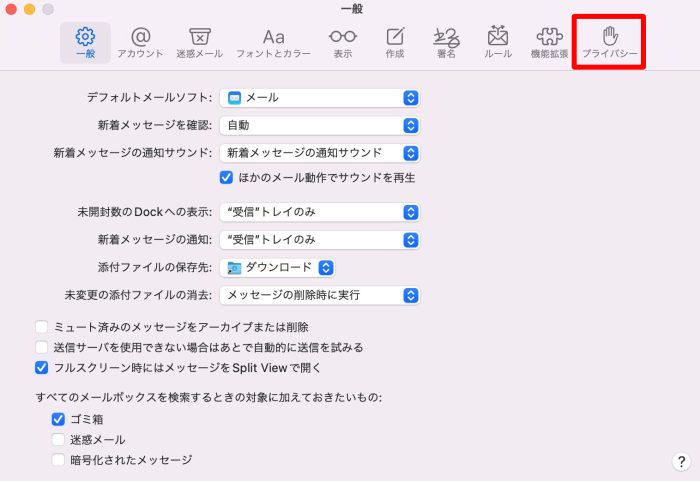
Task: Check the 暗号化されたメッセージ option
Action: tap(58, 460)
